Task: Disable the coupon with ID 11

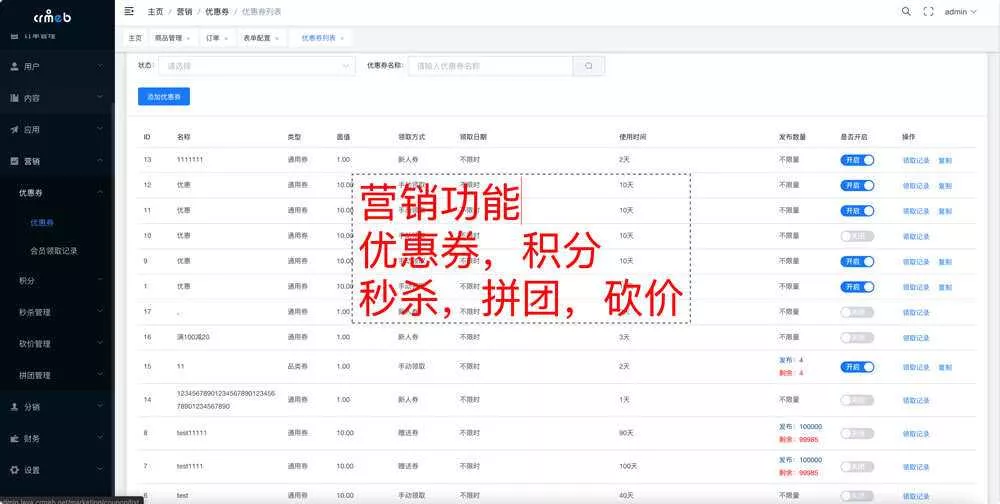Action: (857, 211)
